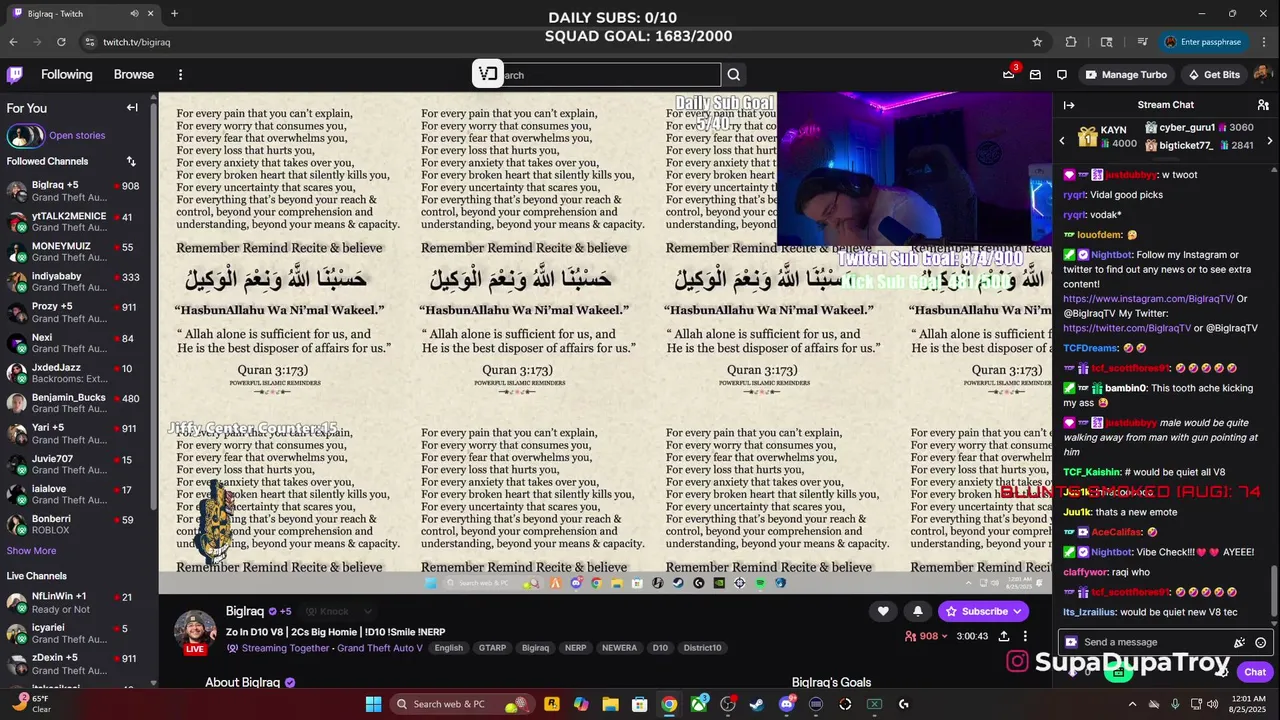Viewport: 1280px width, 720px height.
Task: Open Bits and Power-ups chat icon
Action: tap(1240, 643)
